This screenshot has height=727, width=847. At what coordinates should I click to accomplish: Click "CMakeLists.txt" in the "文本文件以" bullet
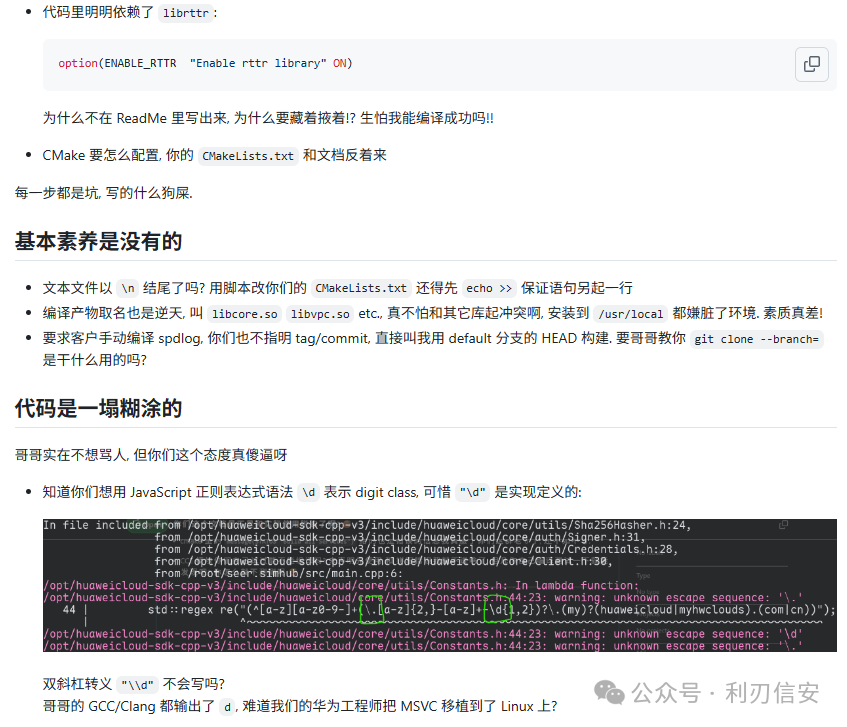(x=361, y=288)
